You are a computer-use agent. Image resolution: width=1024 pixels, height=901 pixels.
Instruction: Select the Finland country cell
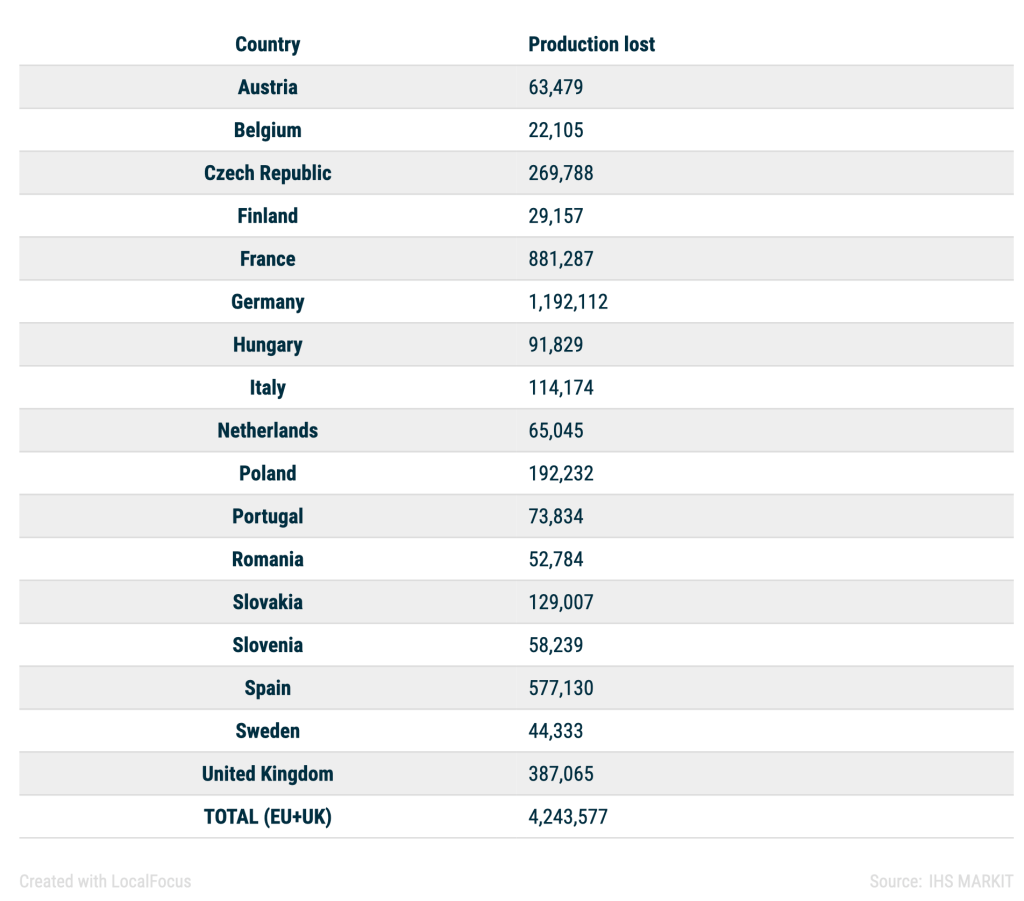(267, 216)
